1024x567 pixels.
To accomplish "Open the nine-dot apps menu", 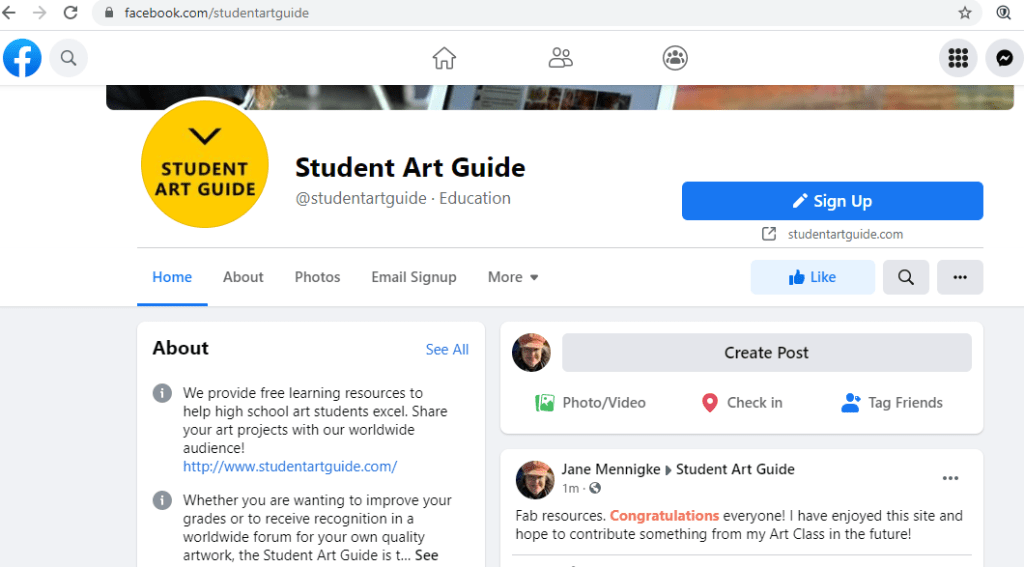I will (x=958, y=58).
